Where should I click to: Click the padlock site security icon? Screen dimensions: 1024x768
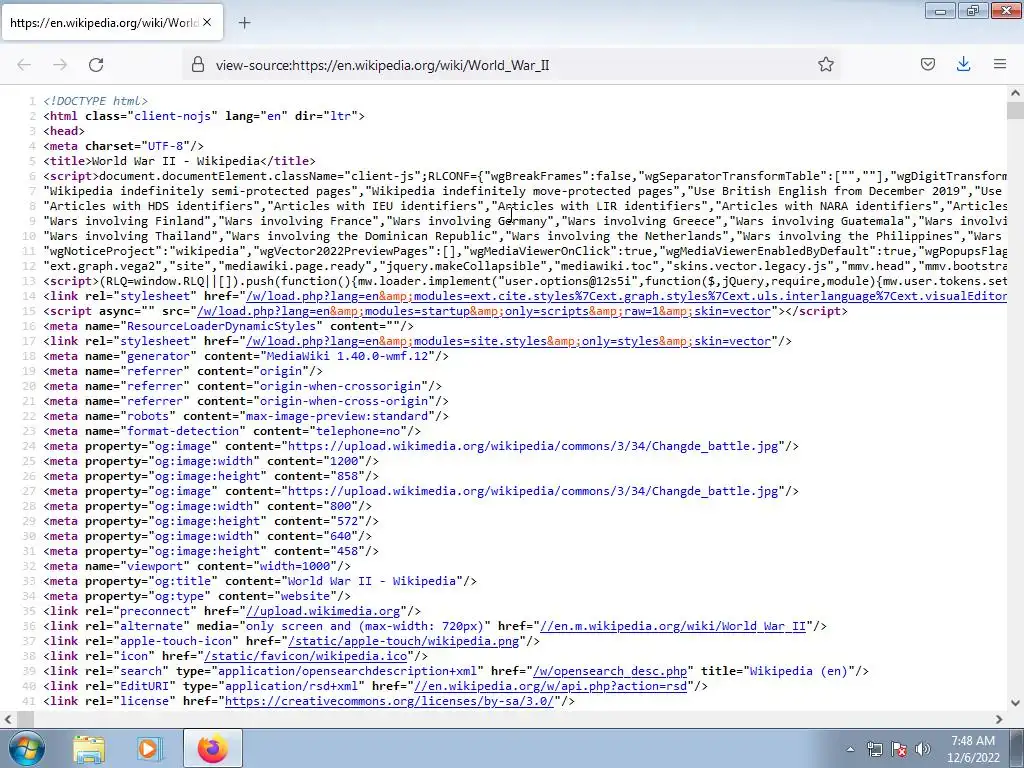pyautogui.click(x=198, y=64)
